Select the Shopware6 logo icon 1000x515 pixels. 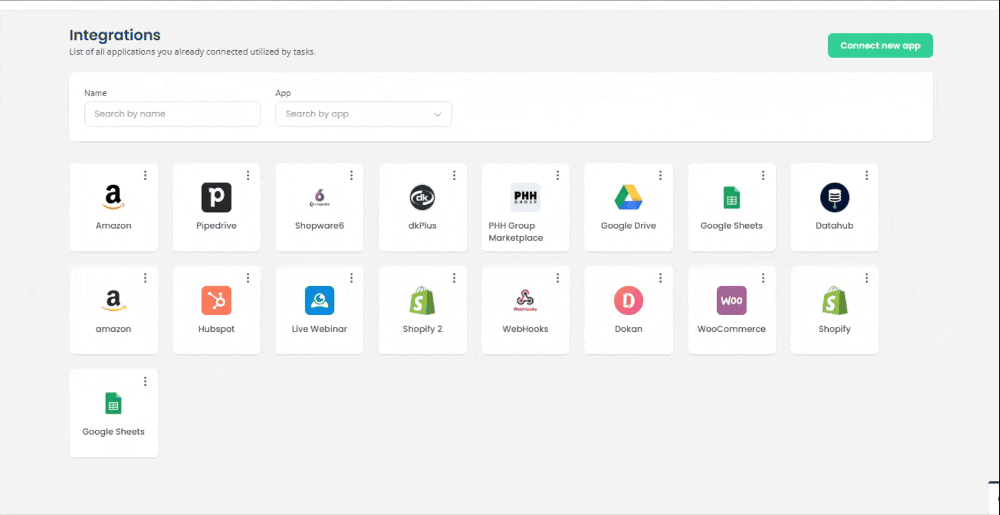pos(319,198)
